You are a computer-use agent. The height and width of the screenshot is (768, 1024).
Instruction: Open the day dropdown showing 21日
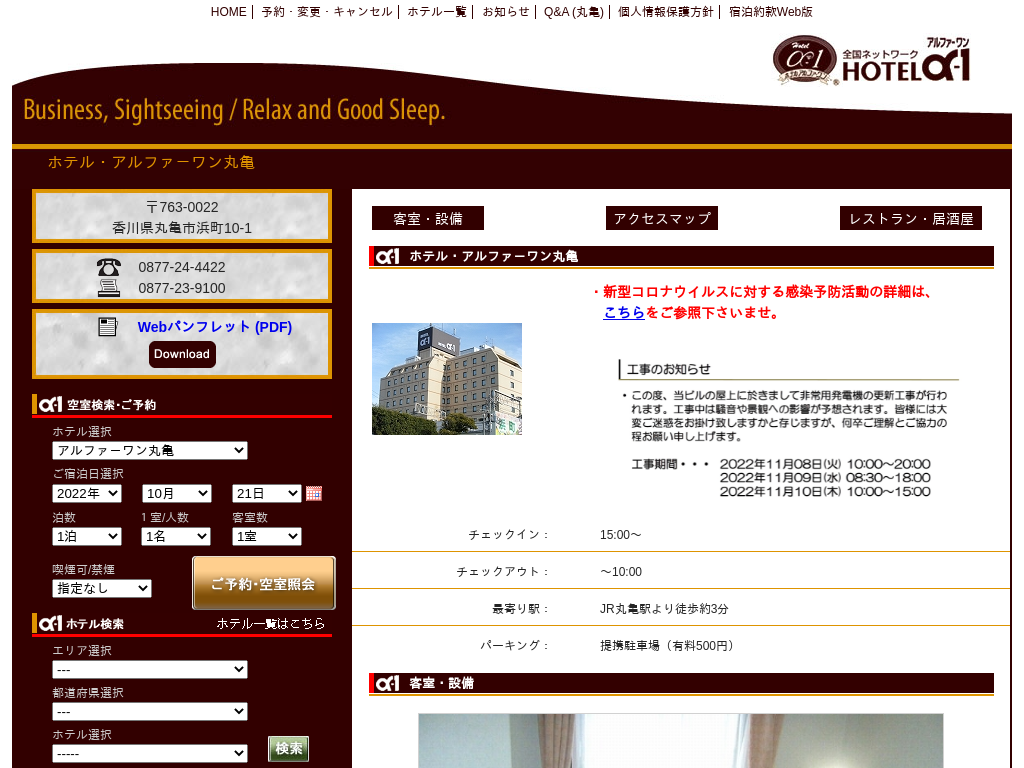(266, 494)
